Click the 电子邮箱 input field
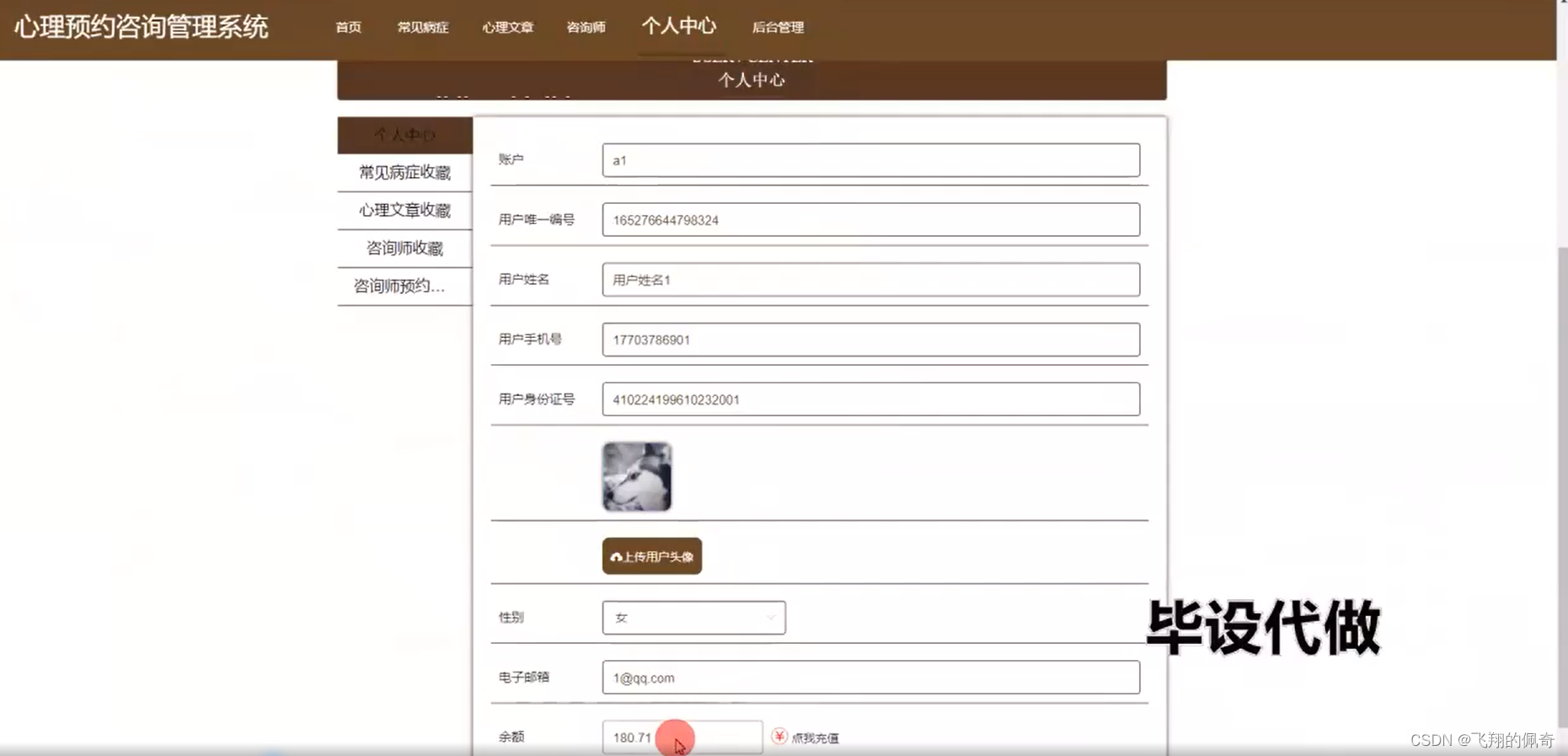Image resolution: width=1568 pixels, height=756 pixels. [x=871, y=678]
